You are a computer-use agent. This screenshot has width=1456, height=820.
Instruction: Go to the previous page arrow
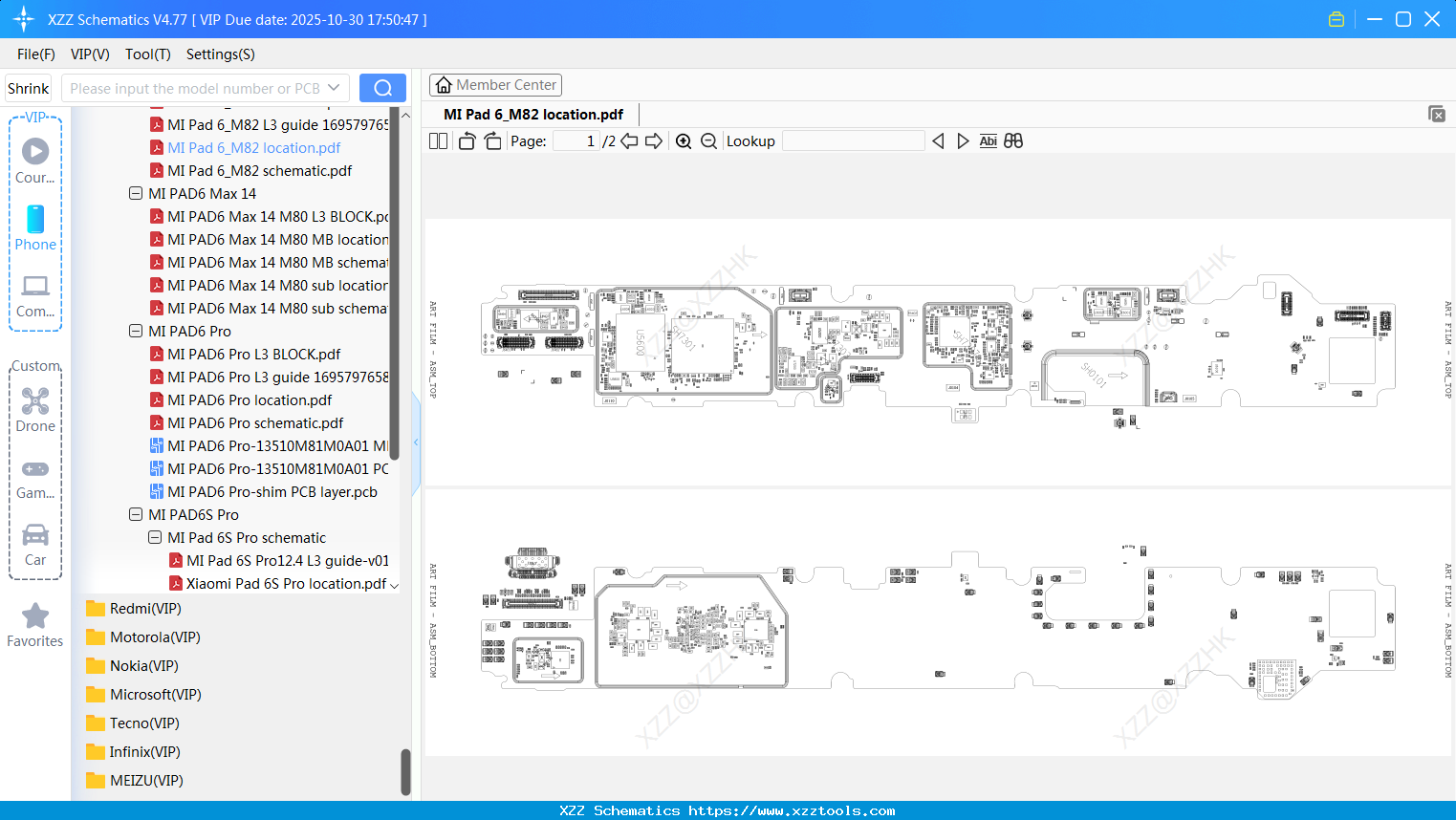click(x=629, y=141)
